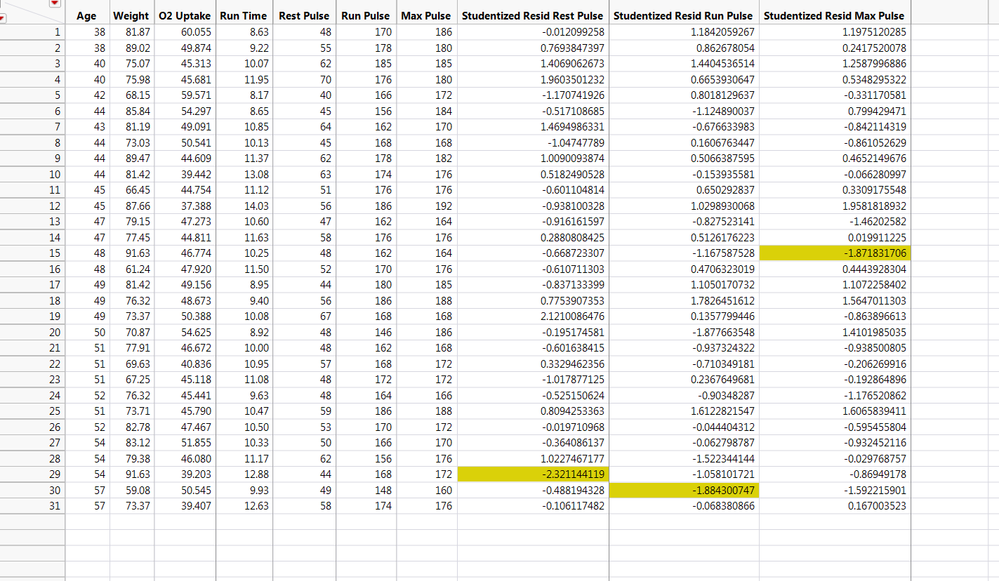This screenshot has width=999, height=581.
Task: Click O2 Uptake value 39.407
Action: click(x=196, y=506)
